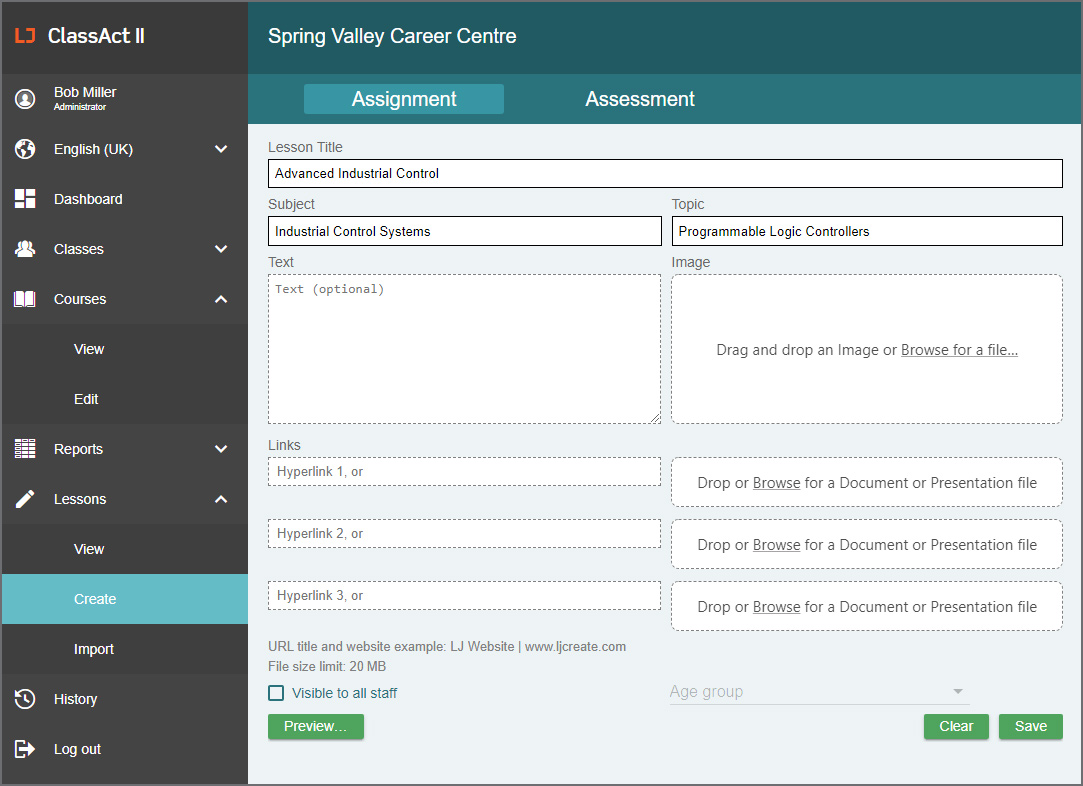This screenshot has height=786, width=1083.
Task: Select the Assignment tab
Action: pyautogui.click(x=403, y=98)
